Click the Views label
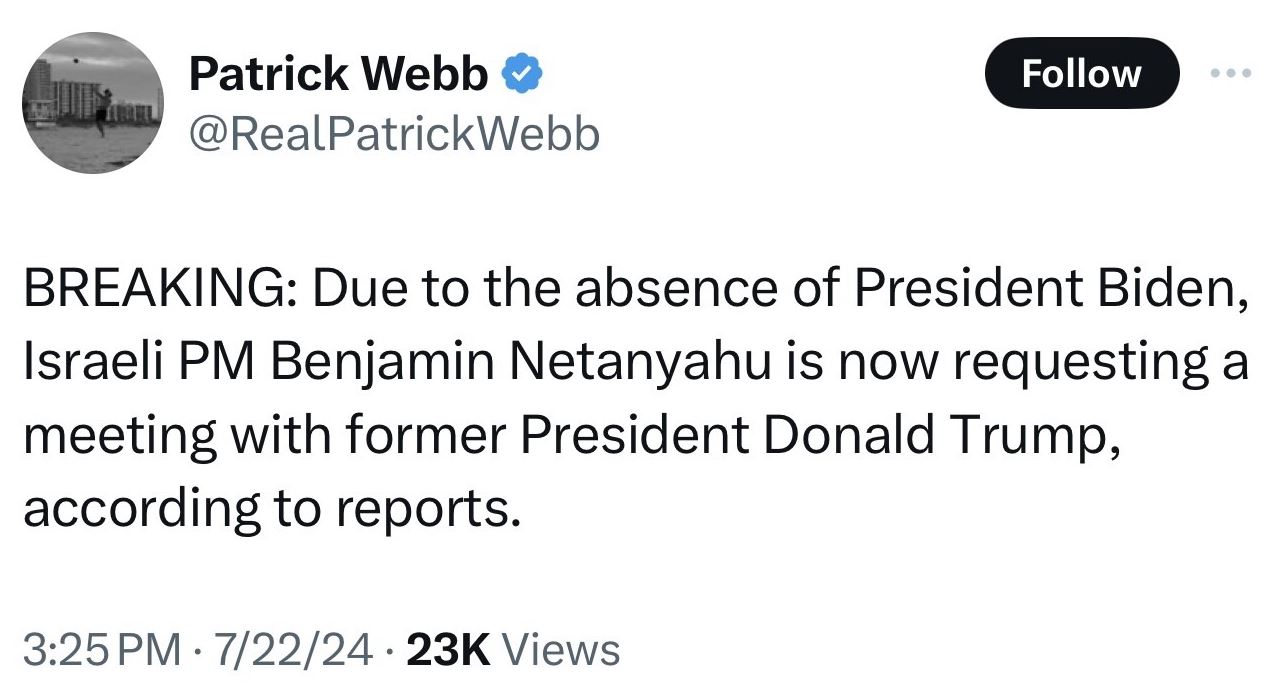 [561, 650]
